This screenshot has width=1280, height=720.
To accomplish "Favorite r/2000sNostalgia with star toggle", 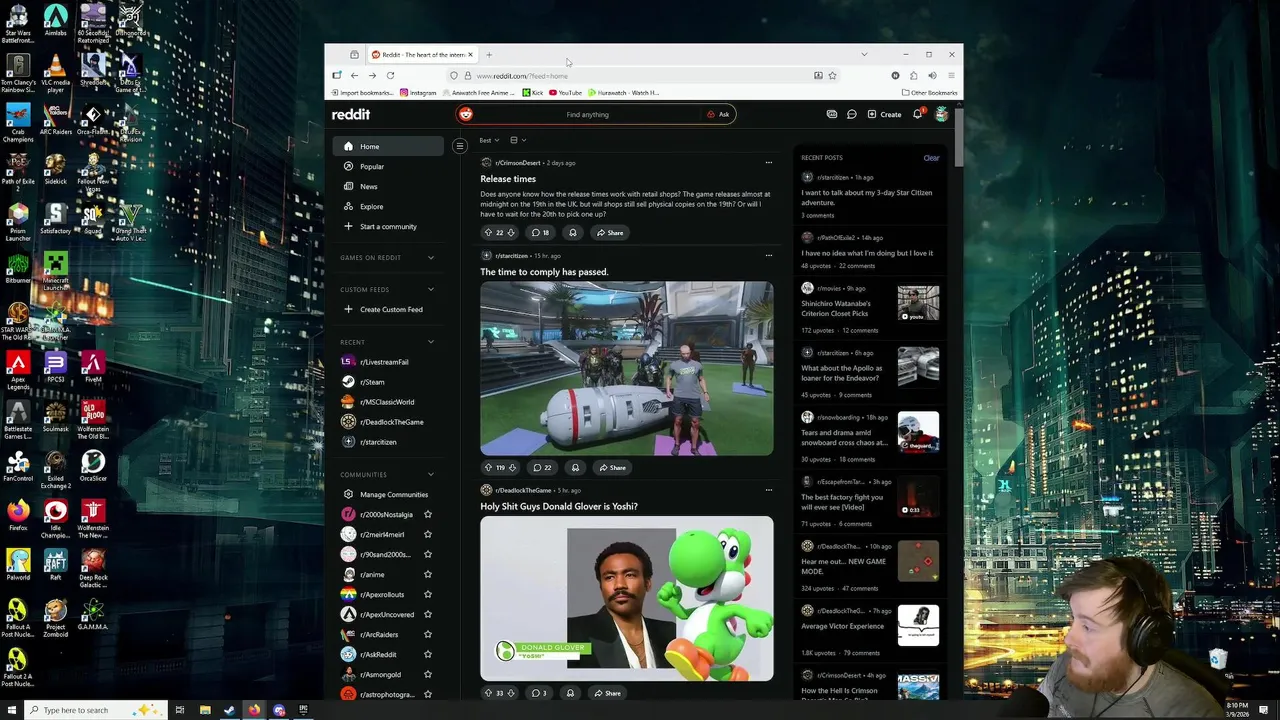I will 427,514.
